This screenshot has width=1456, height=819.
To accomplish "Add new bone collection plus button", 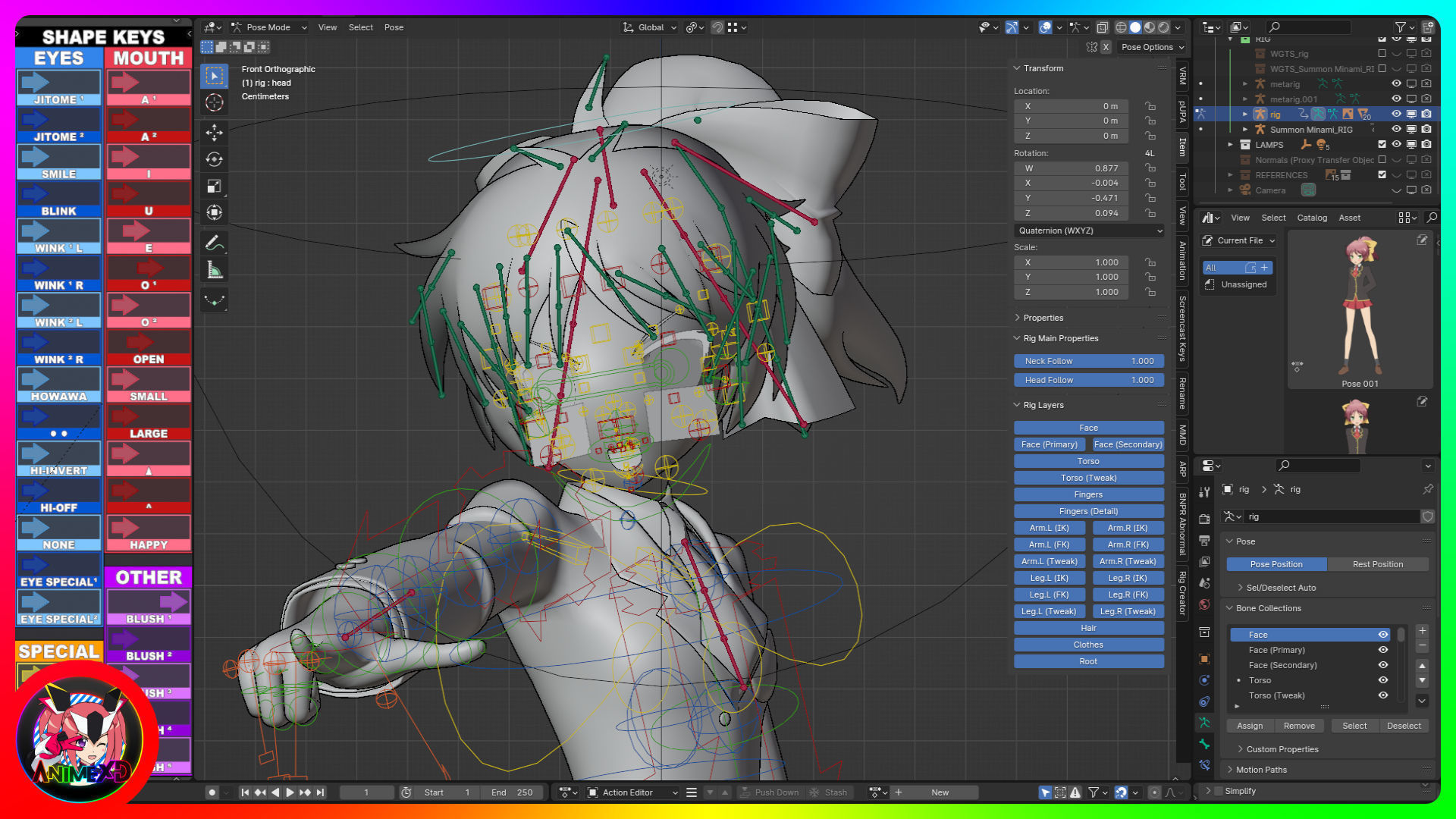I will pos(1423,631).
